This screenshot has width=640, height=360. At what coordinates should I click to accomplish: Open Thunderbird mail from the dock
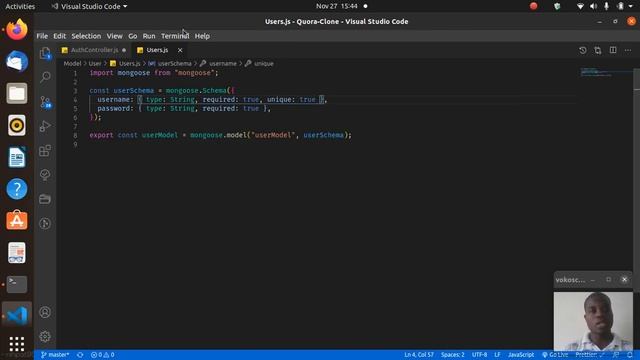pyautogui.click(x=17, y=62)
